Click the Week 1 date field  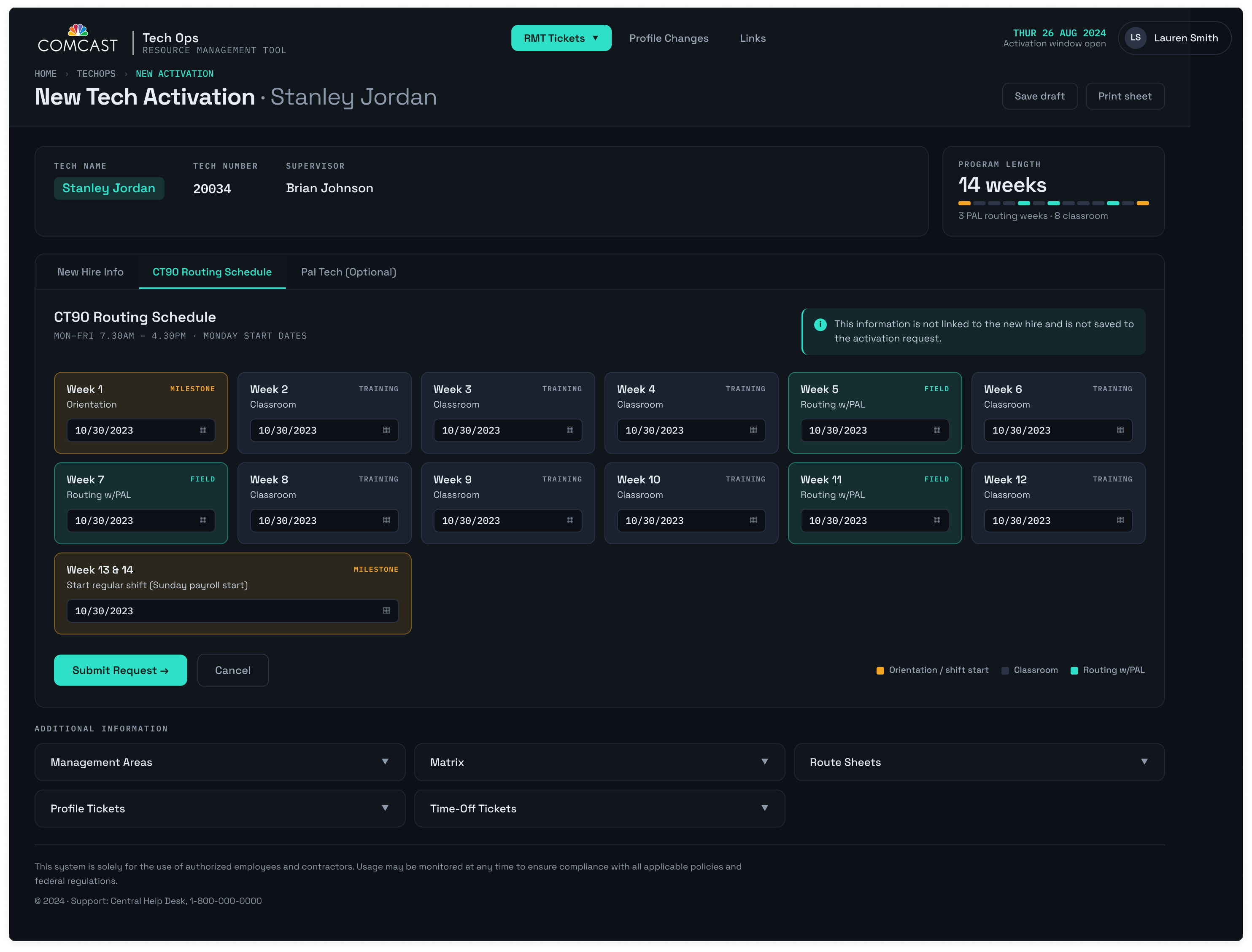coord(140,430)
